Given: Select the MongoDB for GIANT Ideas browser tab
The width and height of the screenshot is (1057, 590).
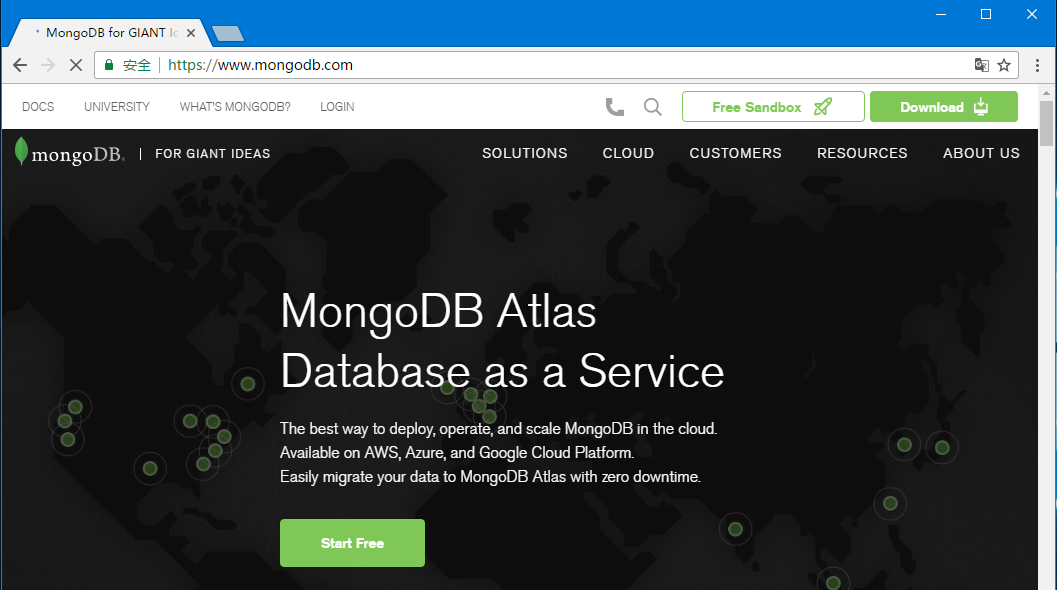Looking at the screenshot, I should pyautogui.click(x=111, y=32).
